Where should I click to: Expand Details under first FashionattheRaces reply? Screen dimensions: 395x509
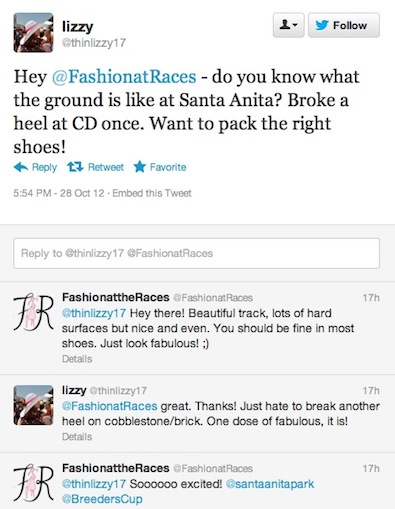pyautogui.click(x=77, y=359)
